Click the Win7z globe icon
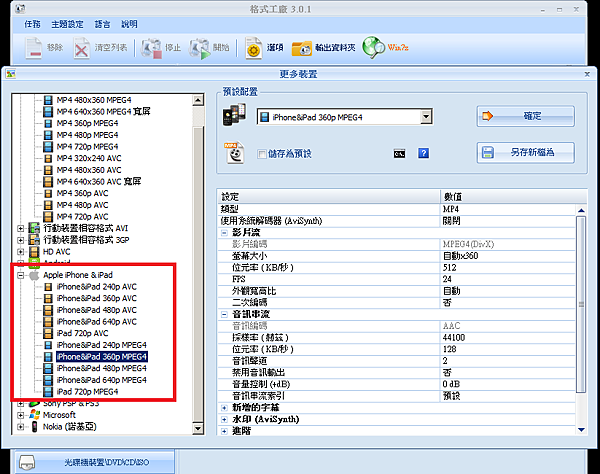This screenshot has width=600, height=474. click(373, 47)
